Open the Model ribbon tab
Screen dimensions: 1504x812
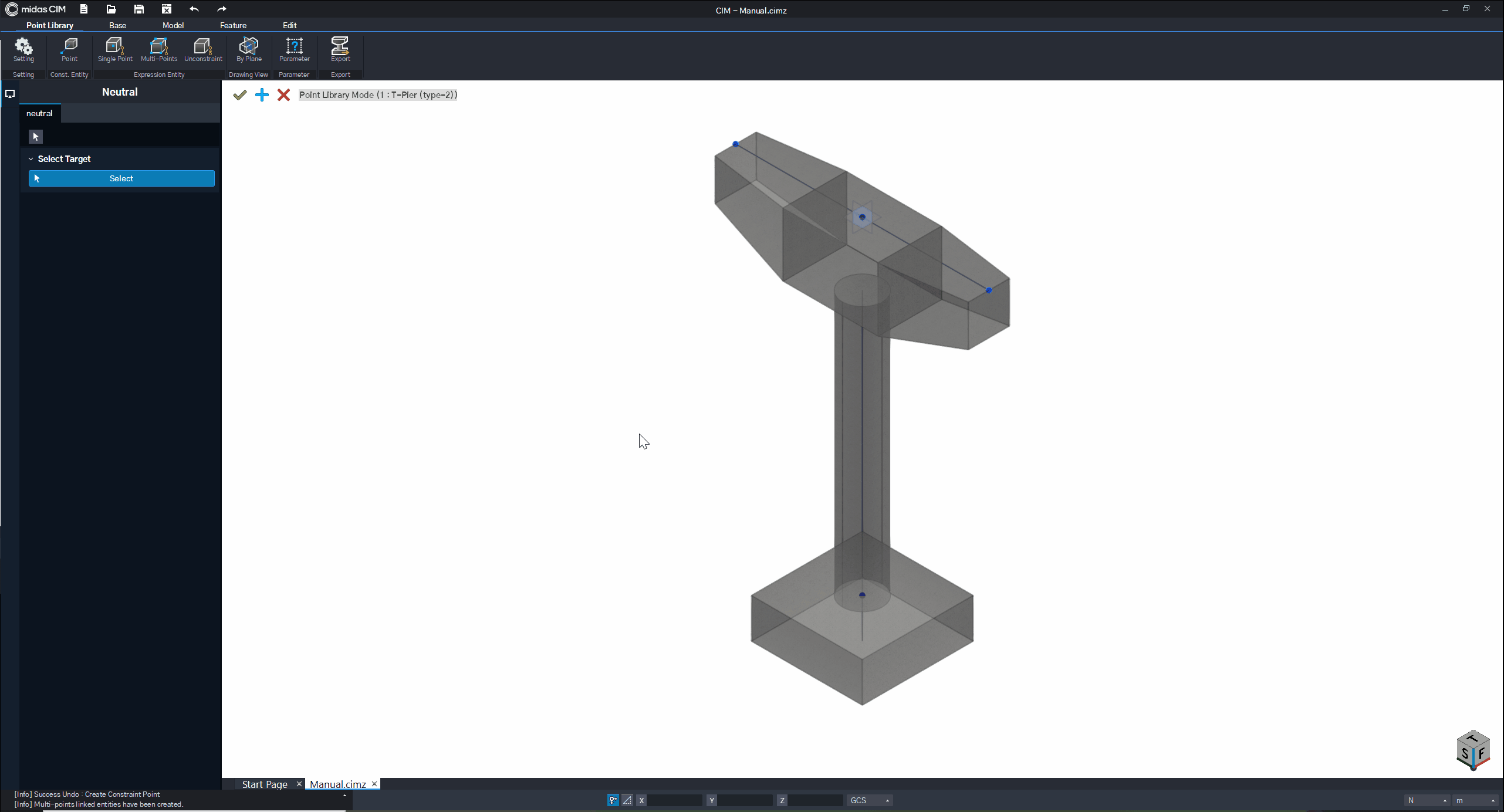[173, 25]
